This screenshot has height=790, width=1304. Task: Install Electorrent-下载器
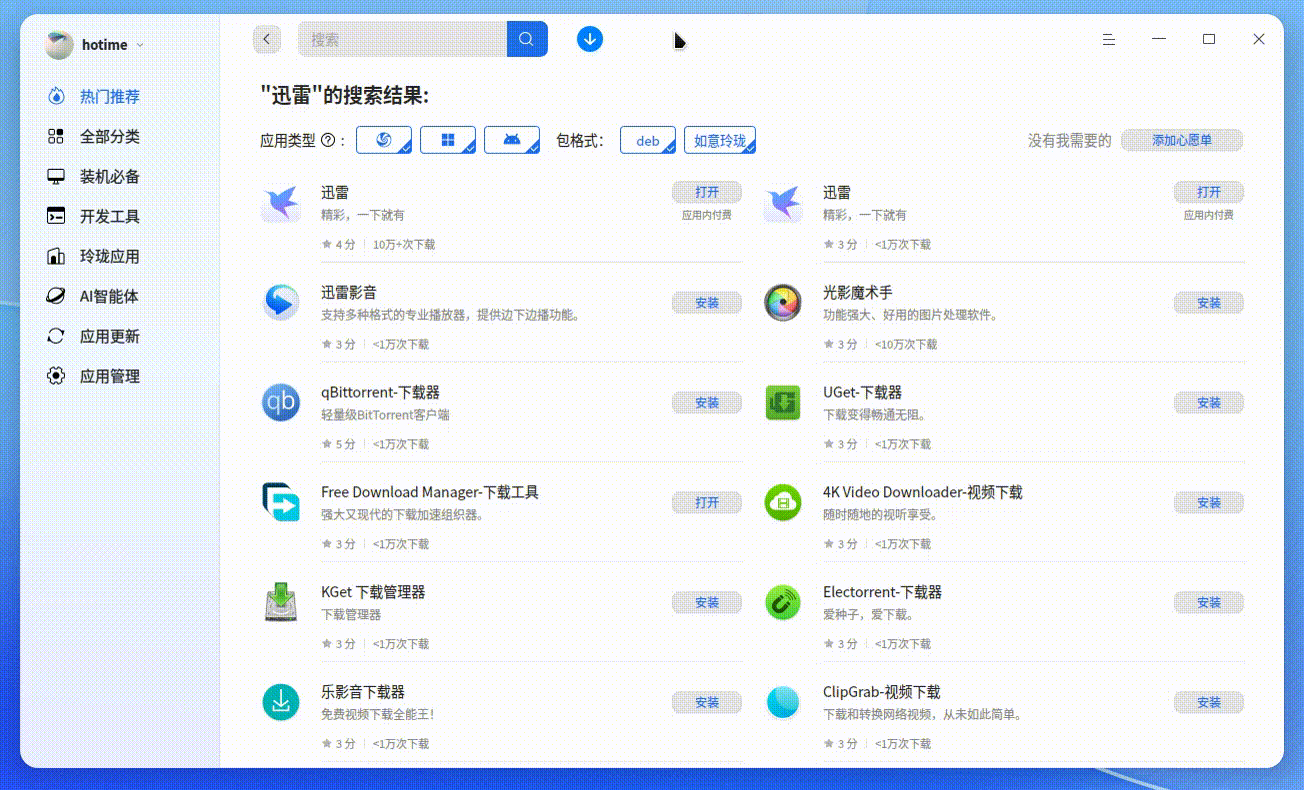tap(1209, 602)
